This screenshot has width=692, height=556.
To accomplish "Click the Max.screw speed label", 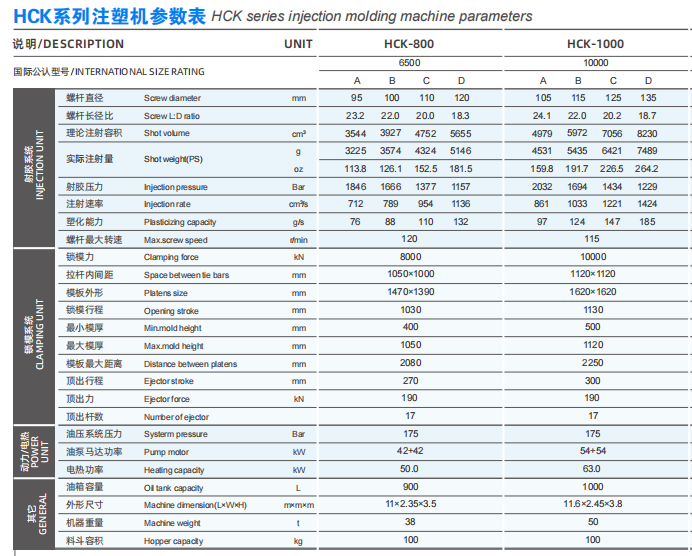I will click(x=176, y=240).
